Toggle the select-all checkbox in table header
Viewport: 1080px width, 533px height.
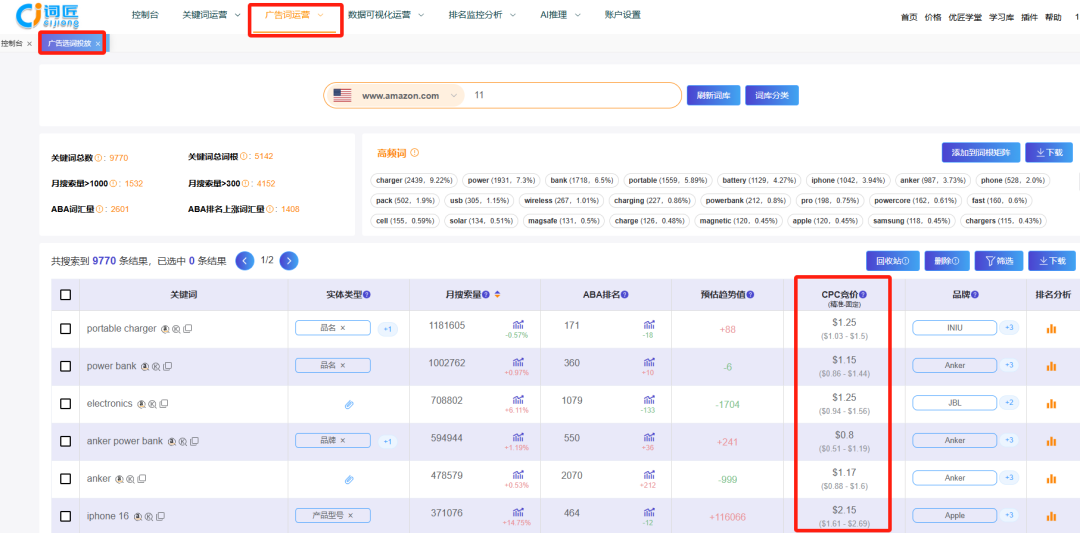coord(66,295)
